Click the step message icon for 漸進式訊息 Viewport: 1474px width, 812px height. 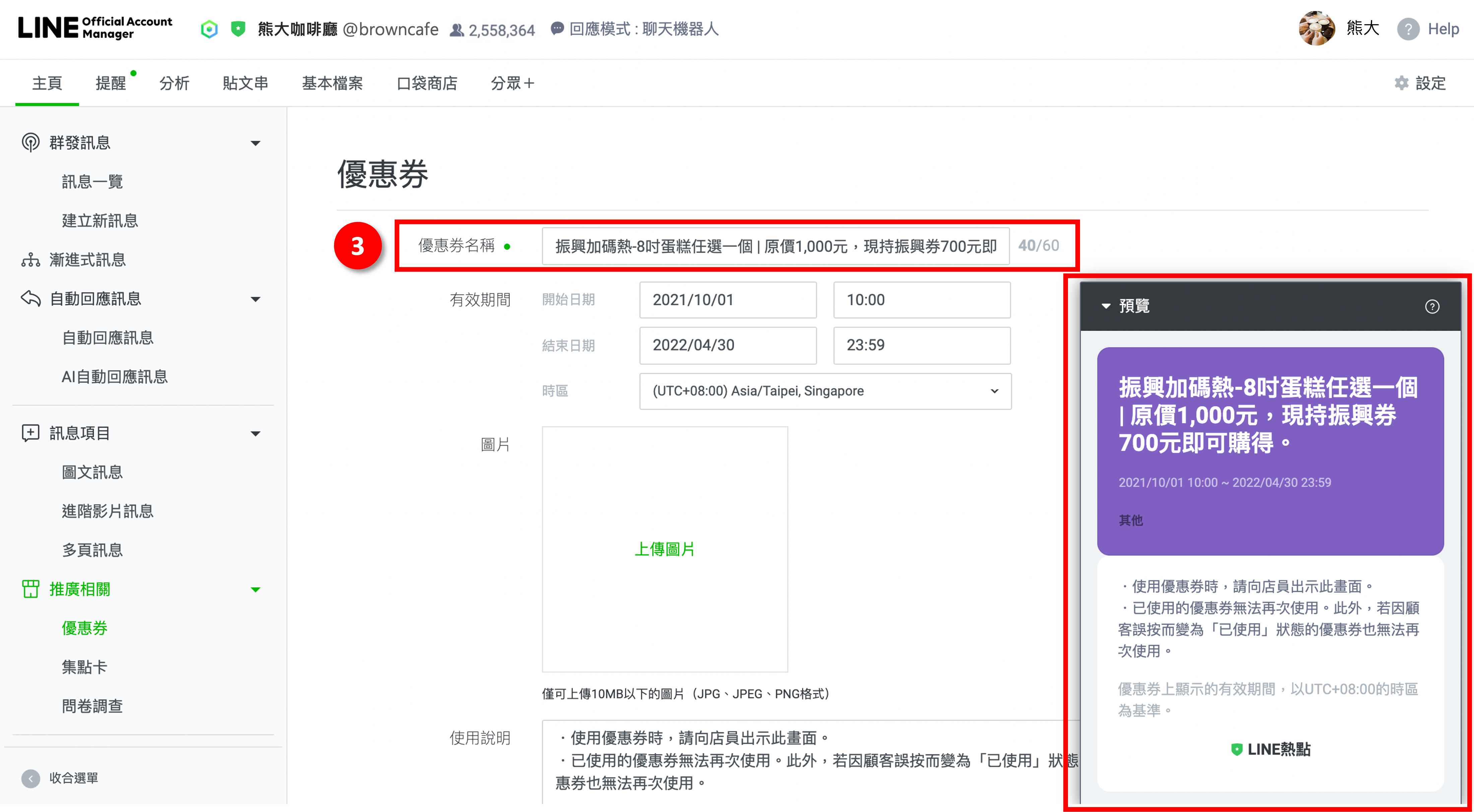coord(30,260)
